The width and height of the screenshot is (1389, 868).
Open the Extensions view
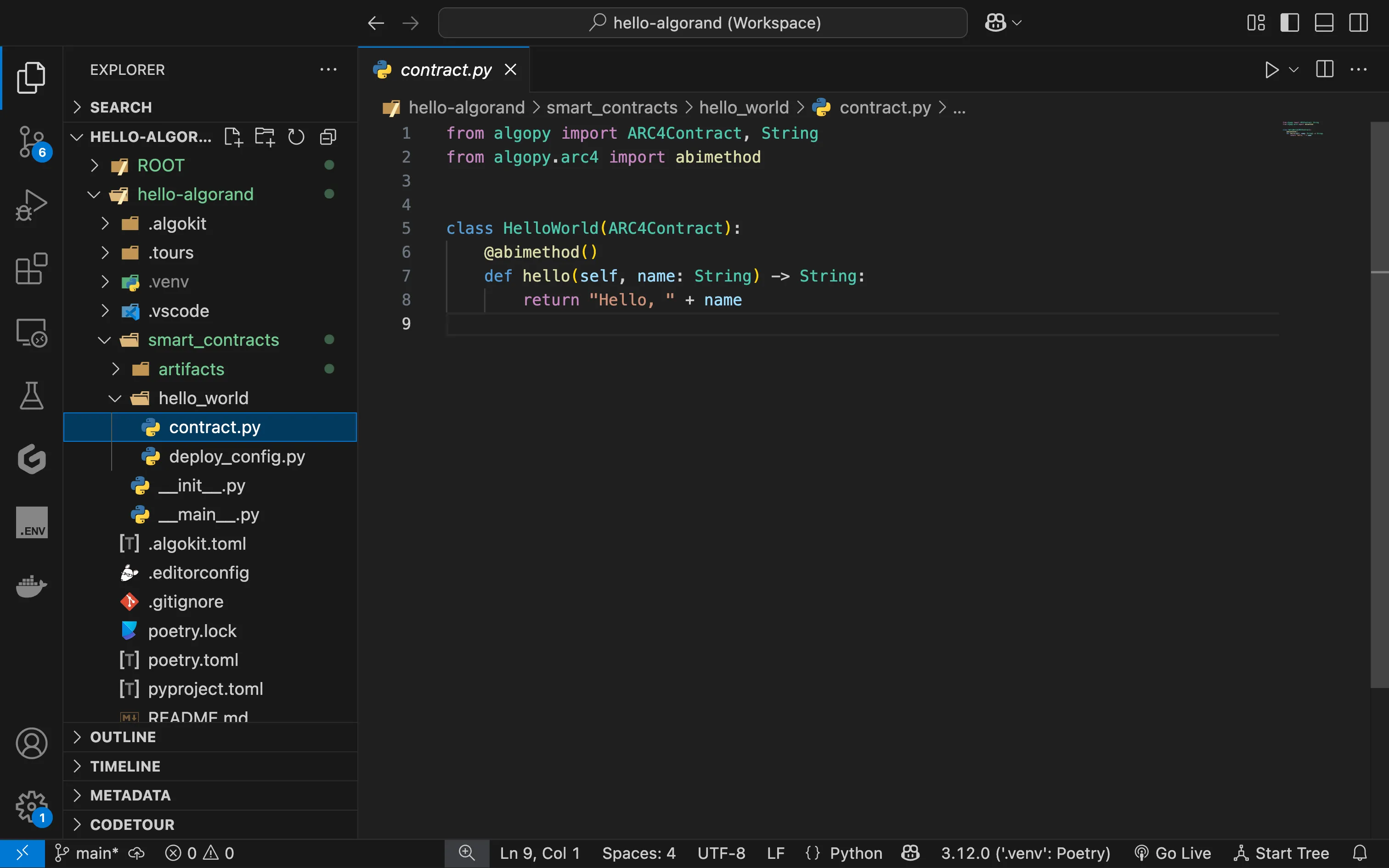point(31,269)
